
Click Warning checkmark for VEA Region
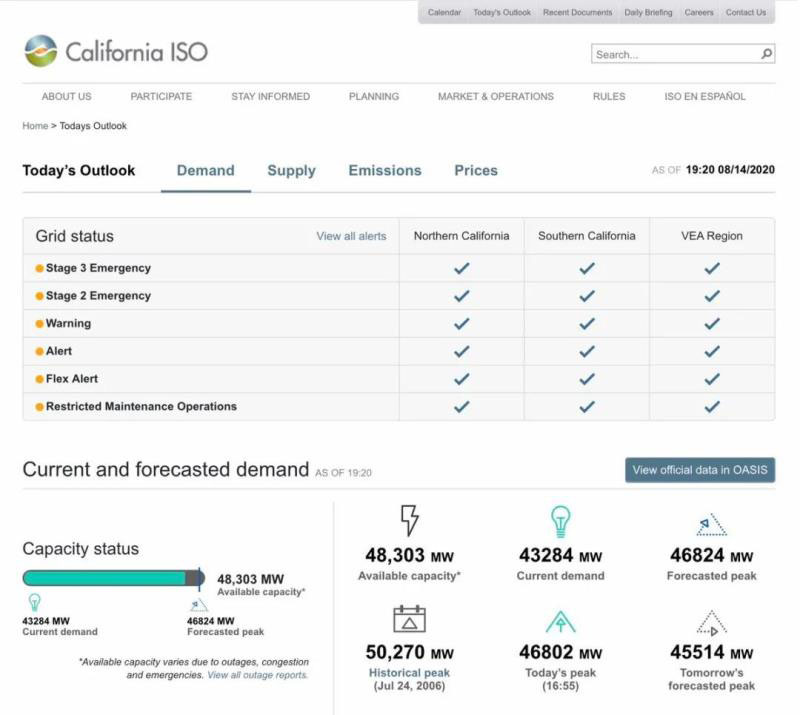[x=711, y=324]
